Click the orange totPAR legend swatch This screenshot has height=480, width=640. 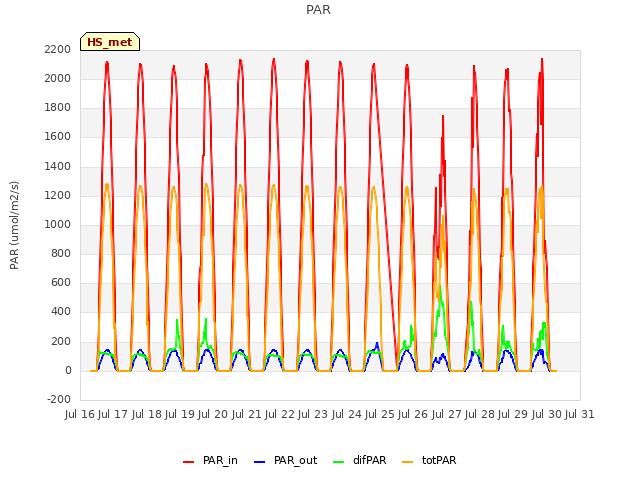407,462
